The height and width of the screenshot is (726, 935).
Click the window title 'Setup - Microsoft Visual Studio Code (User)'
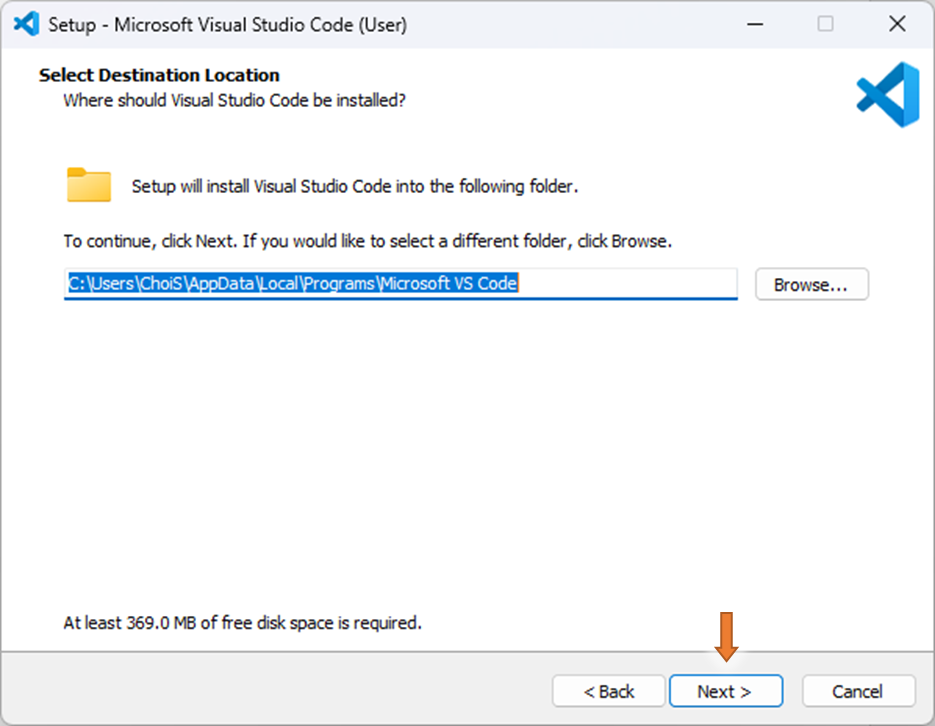pos(227,24)
